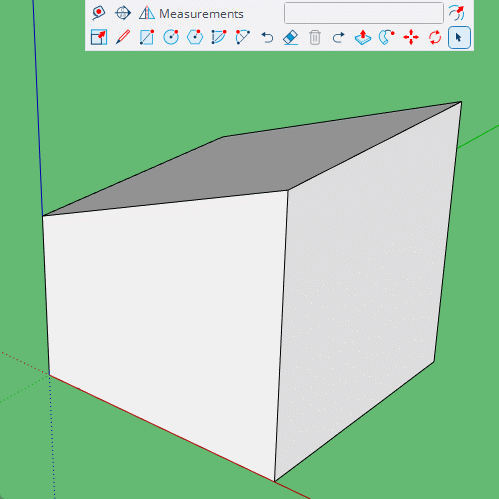
Task: Select the Polygon drawing tool
Action: [195, 37]
